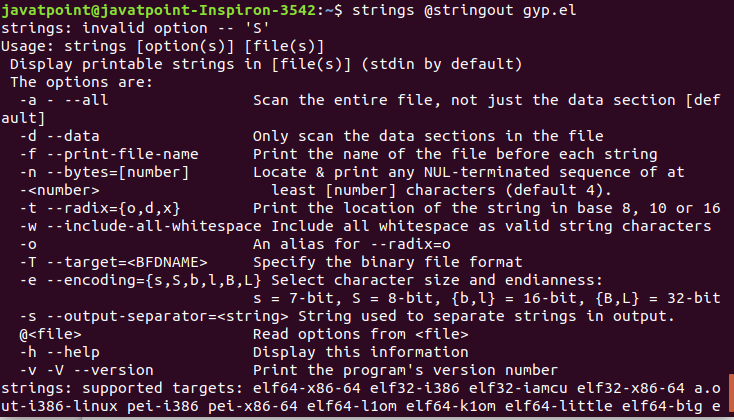Click the '--all' option text
Image resolution: width=734 pixels, height=420 pixels.
pyautogui.click(x=86, y=100)
